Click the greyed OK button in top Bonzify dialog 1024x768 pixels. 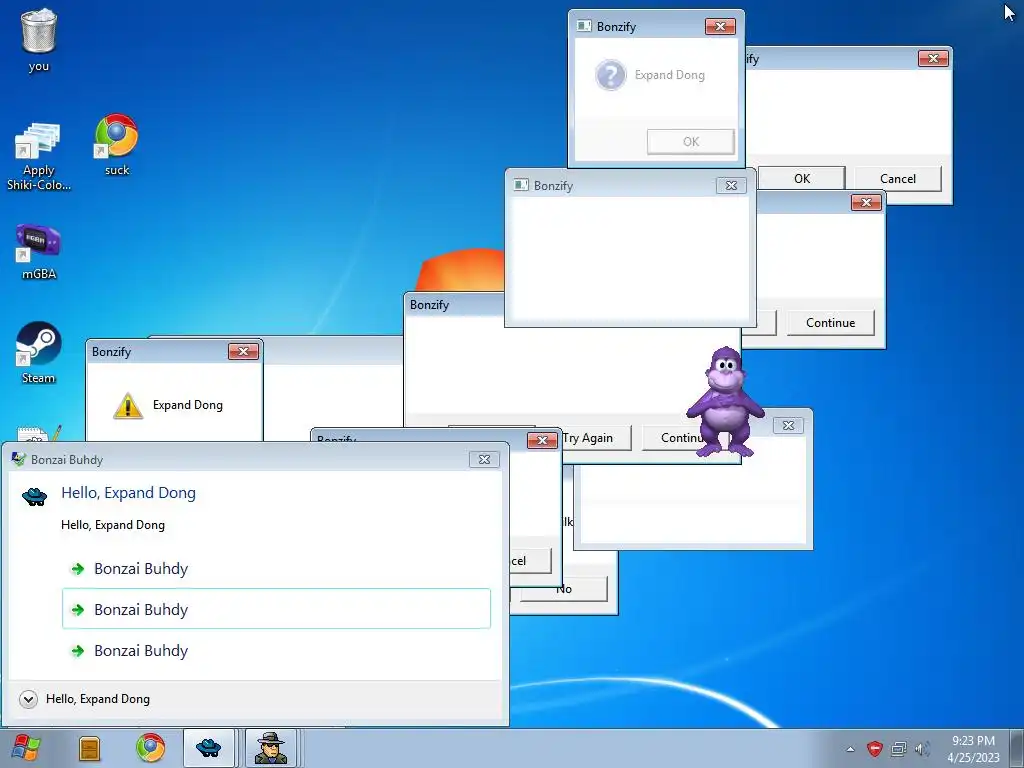(690, 142)
